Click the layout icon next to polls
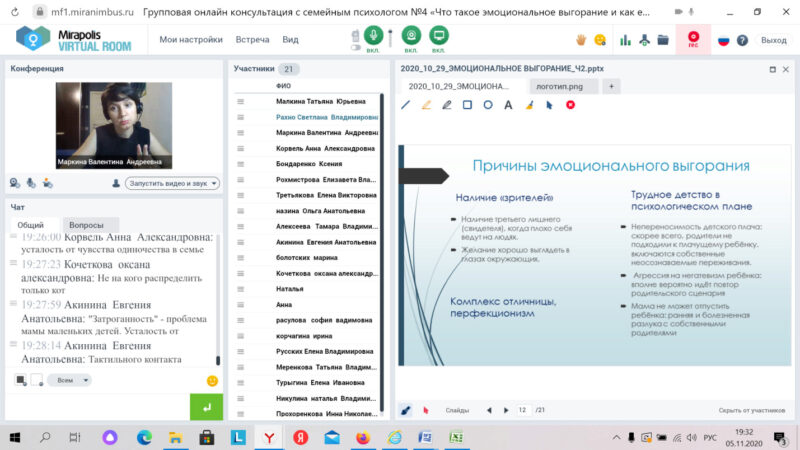Screen dimensions: 800x450 click(x=644, y=40)
